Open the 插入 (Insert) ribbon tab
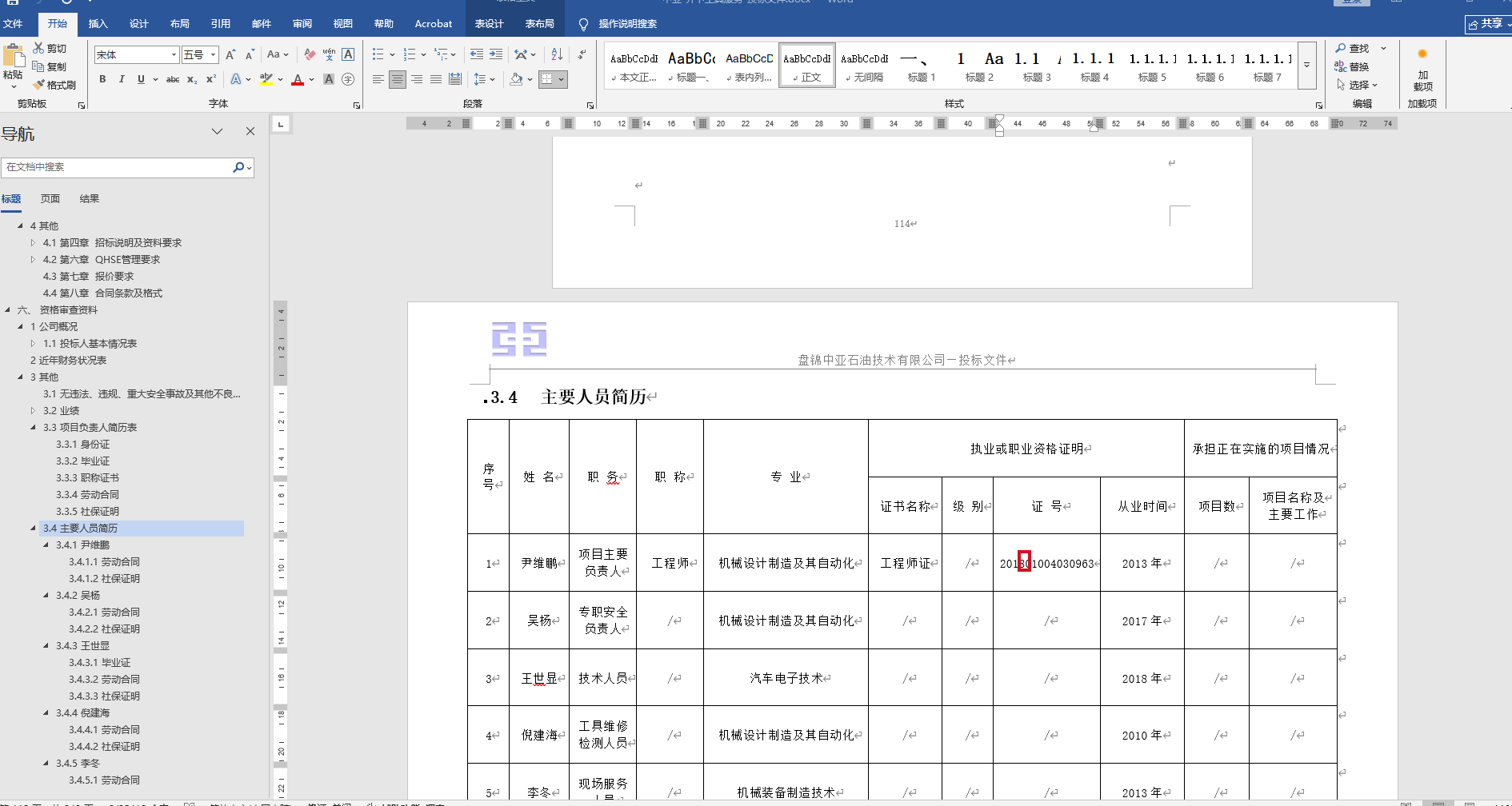Viewport: 1512px width, 806px height. pyautogui.click(x=98, y=24)
